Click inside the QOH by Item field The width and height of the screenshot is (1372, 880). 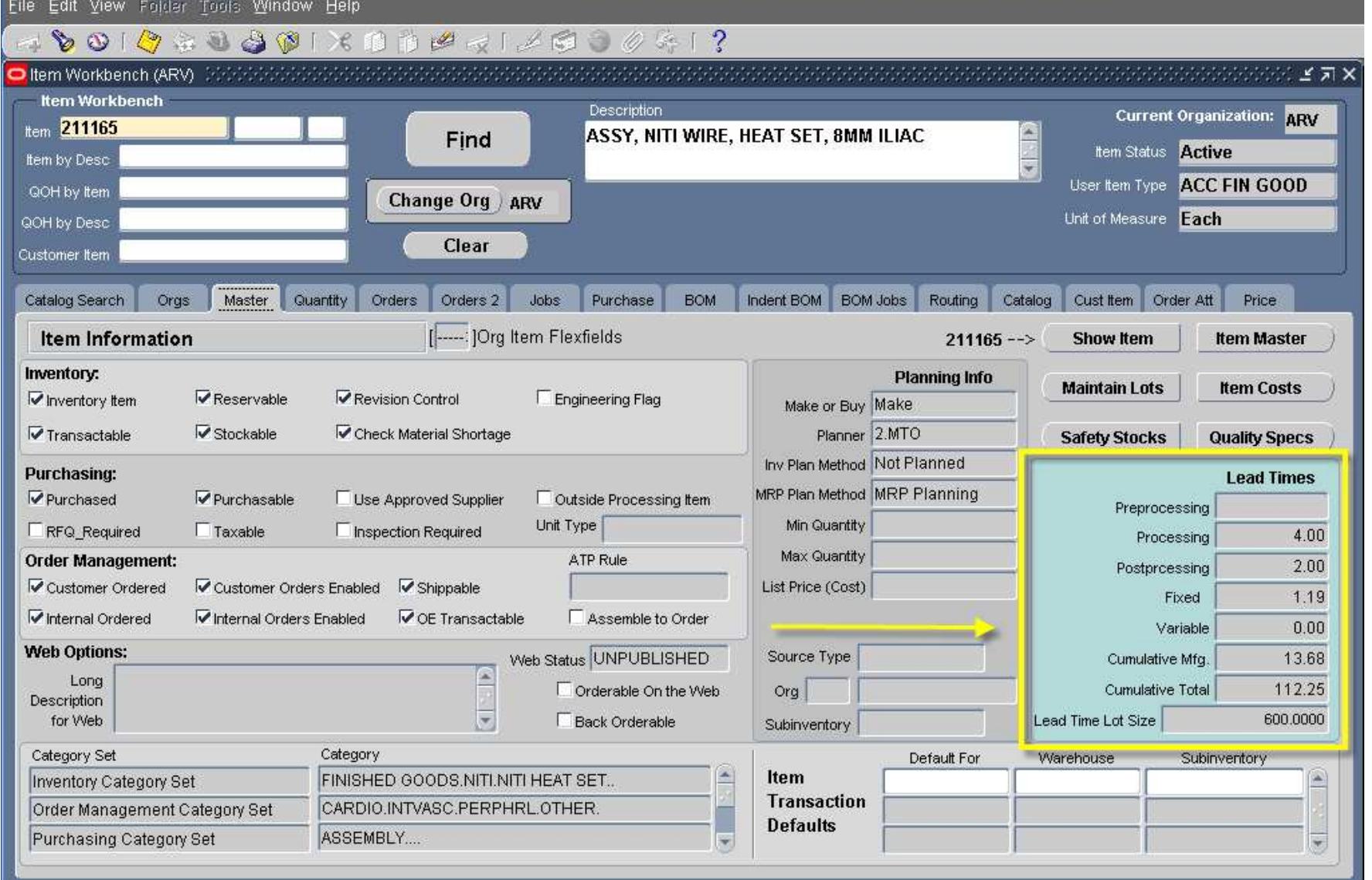(232, 188)
